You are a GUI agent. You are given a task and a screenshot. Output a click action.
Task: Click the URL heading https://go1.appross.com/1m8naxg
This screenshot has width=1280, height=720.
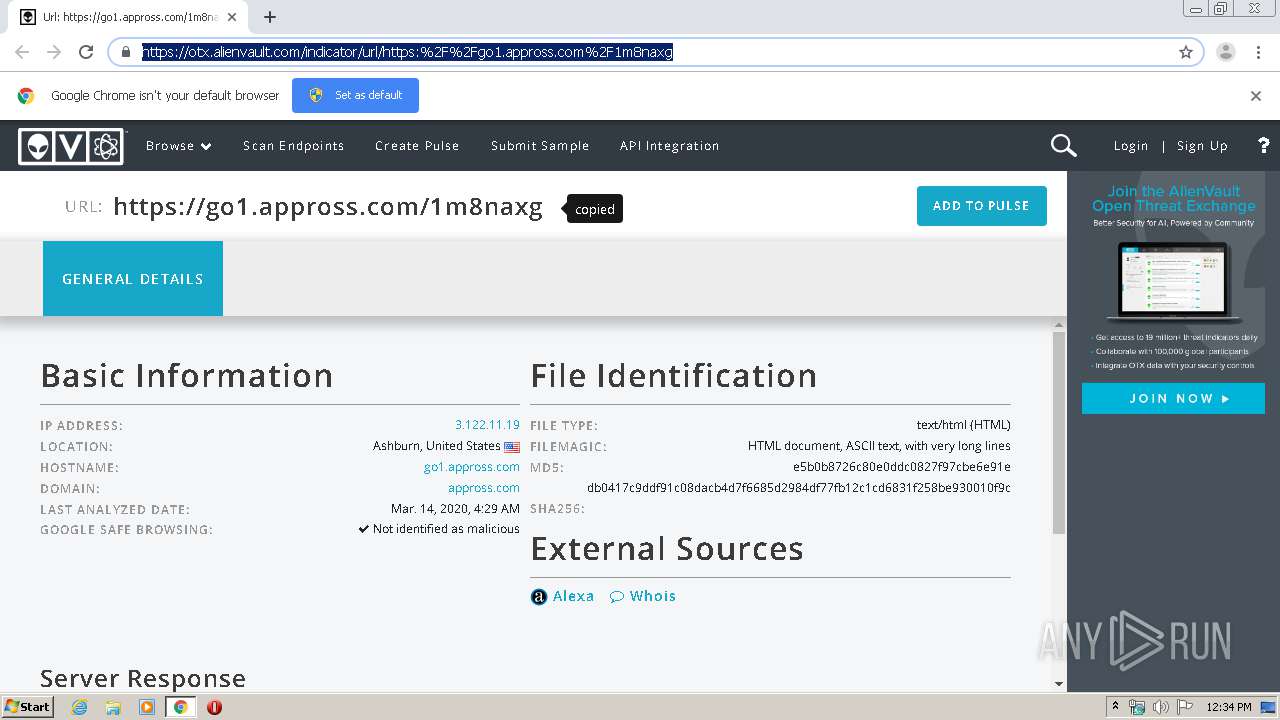point(328,207)
